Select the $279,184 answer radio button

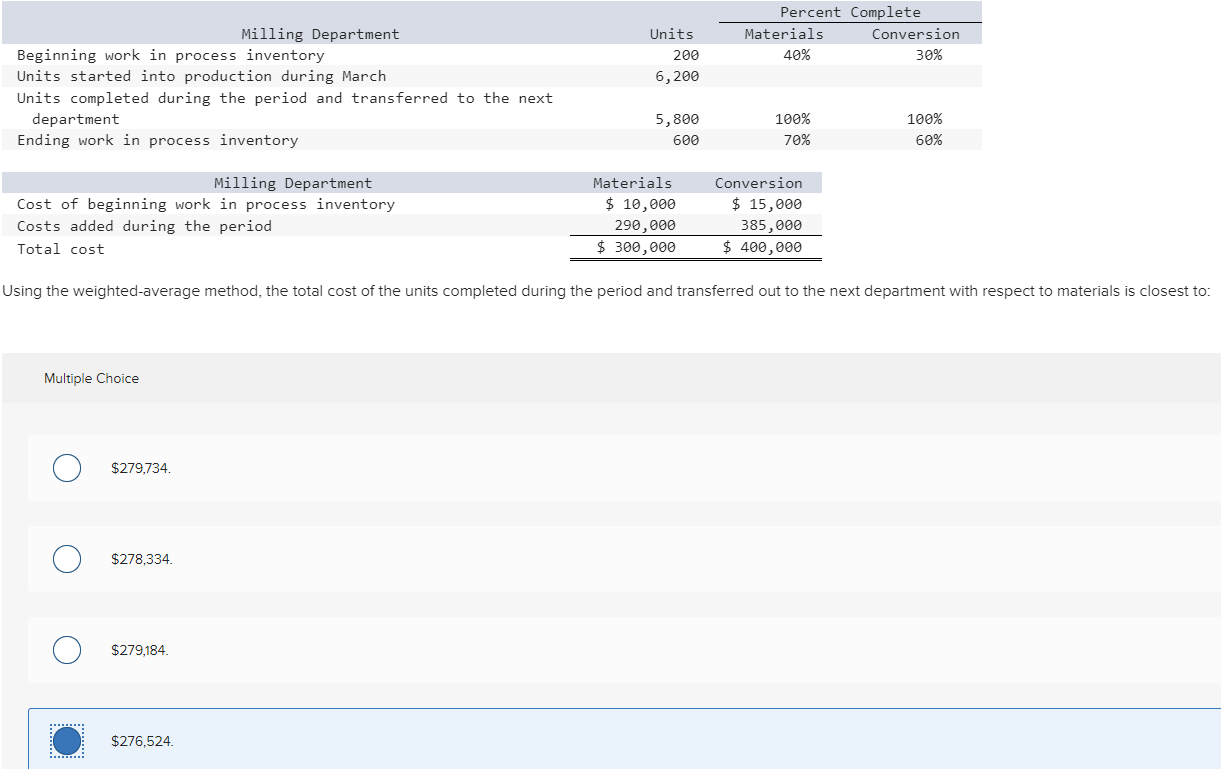click(66, 649)
